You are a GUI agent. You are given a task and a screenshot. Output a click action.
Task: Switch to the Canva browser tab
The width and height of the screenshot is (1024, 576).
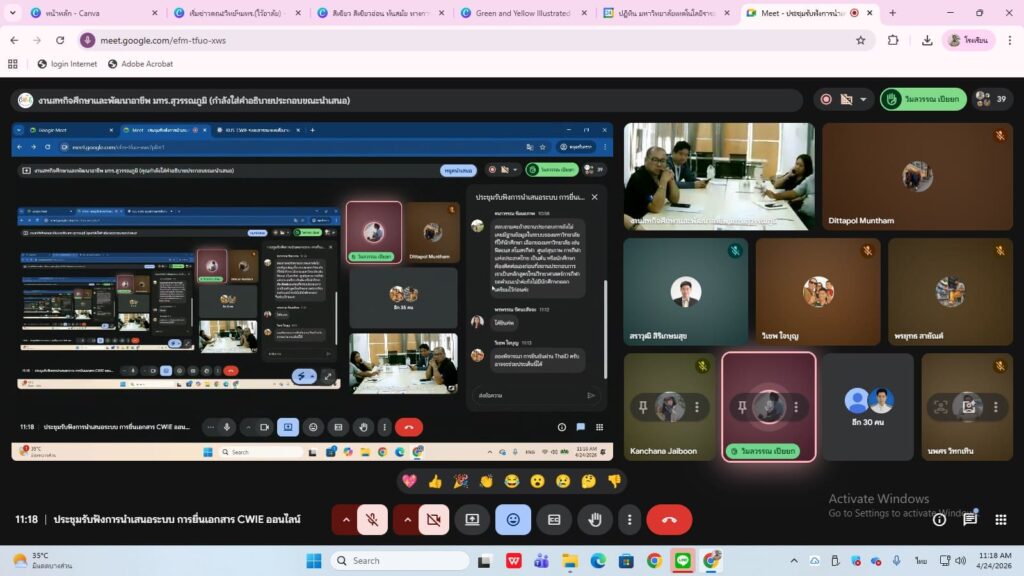[85, 13]
